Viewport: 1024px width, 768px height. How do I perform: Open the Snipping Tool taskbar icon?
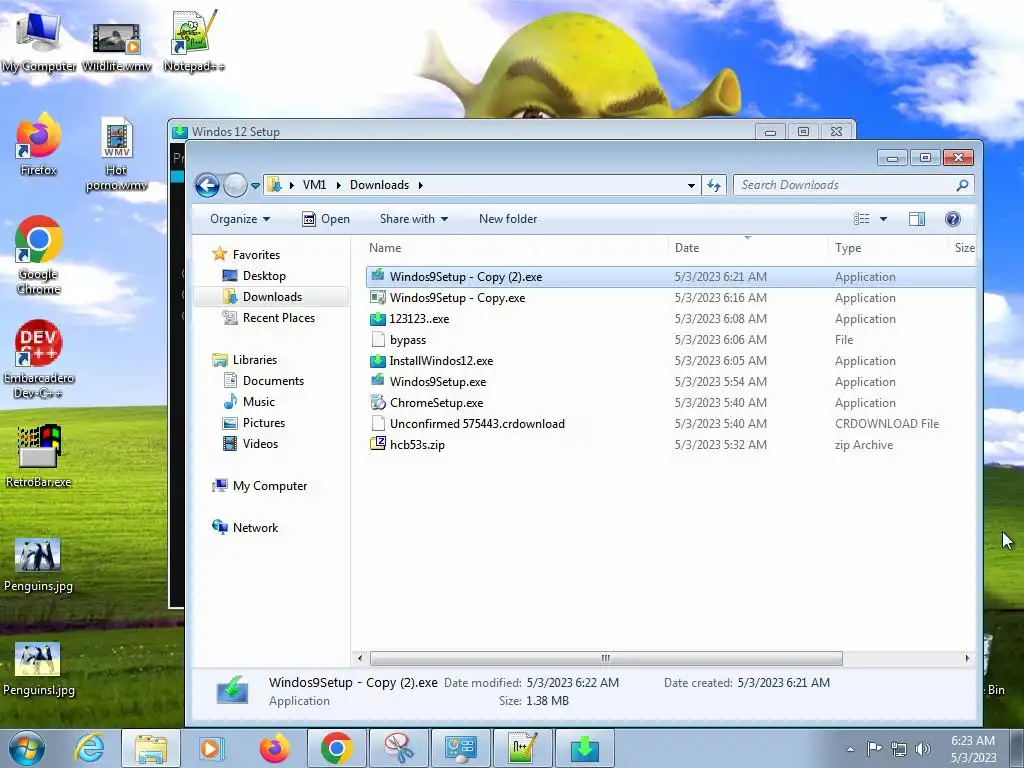(398, 748)
